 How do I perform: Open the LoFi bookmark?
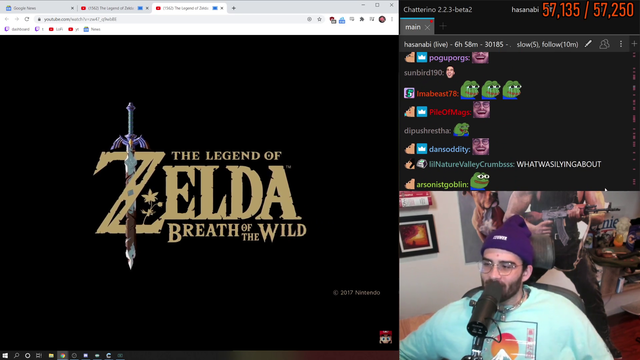tap(56, 29)
